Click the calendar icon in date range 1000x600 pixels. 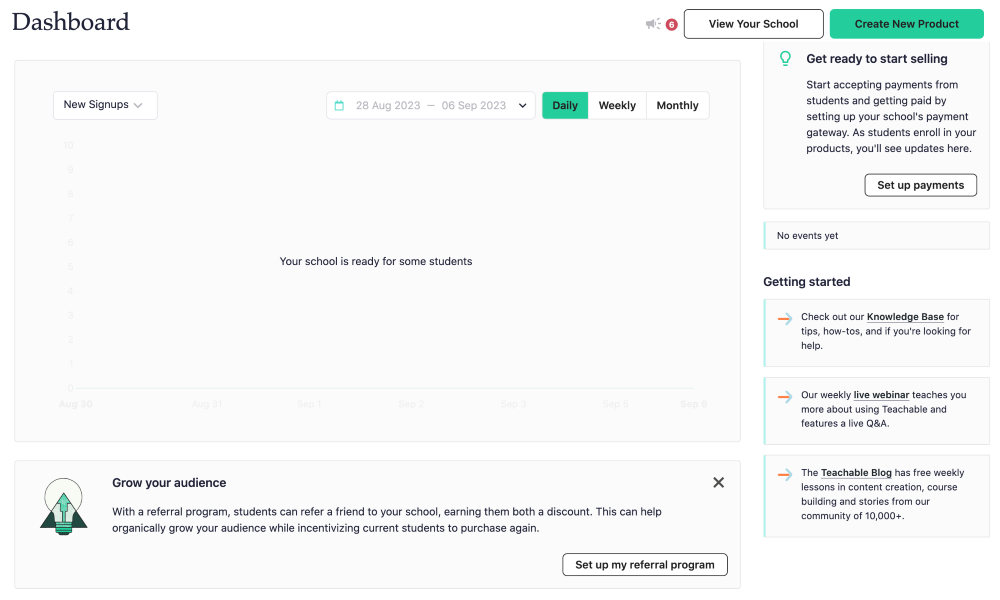(x=339, y=105)
